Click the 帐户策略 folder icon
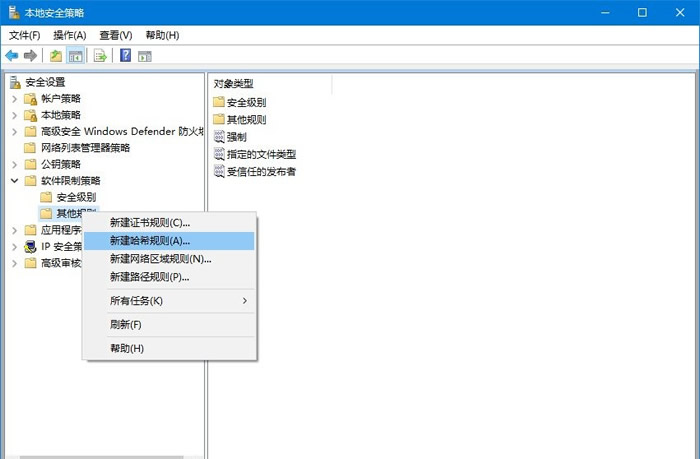Screen dimensions: 700x459 click(30, 99)
